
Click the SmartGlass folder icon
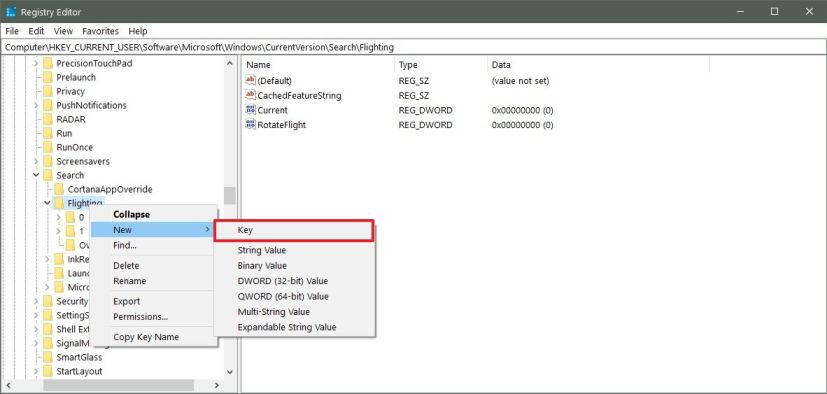48,357
